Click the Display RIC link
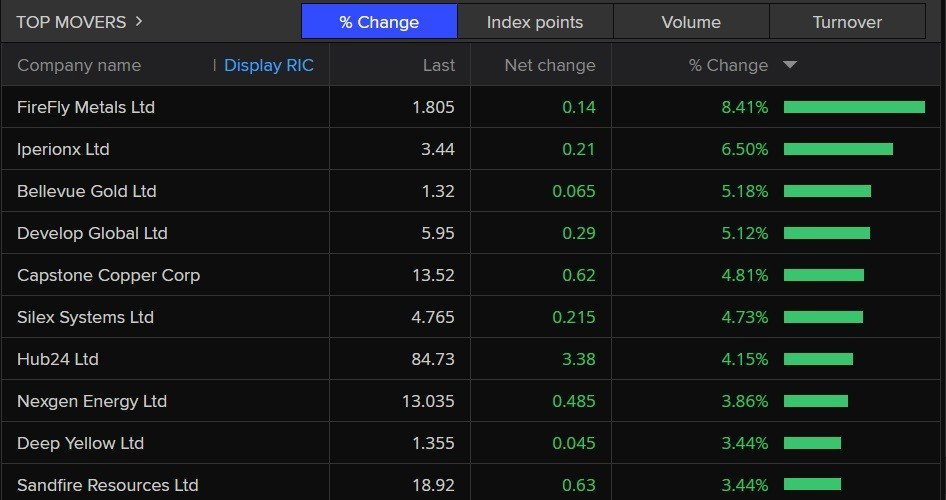This screenshot has width=946, height=500. [x=268, y=65]
